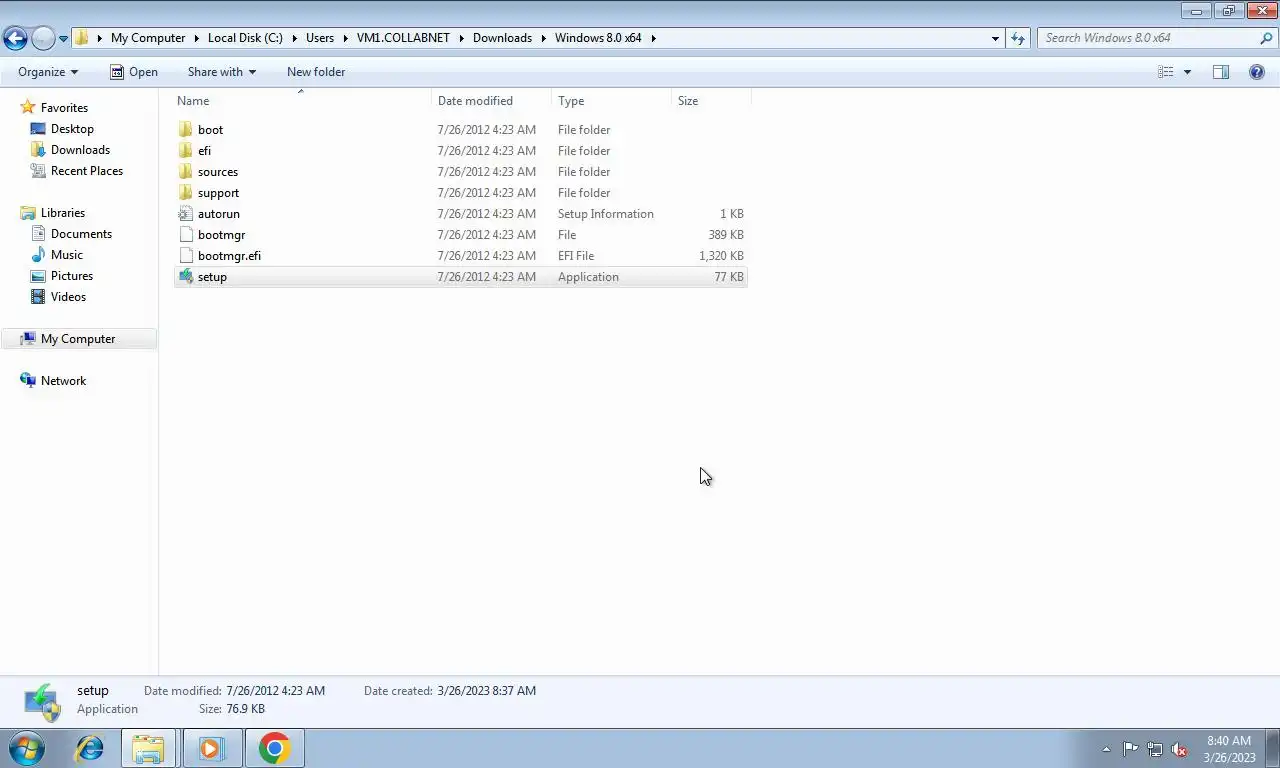Open Action Center flag icon
This screenshot has height=768, width=1280.
point(1130,749)
